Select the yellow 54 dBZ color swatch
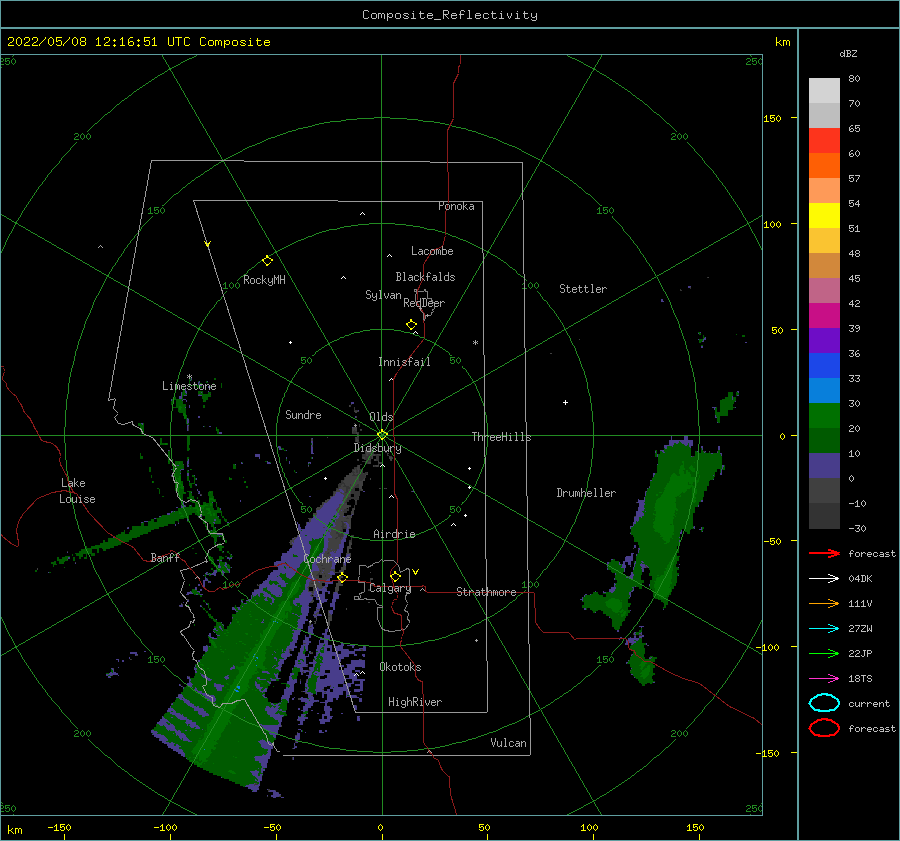 click(x=824, y=215)
